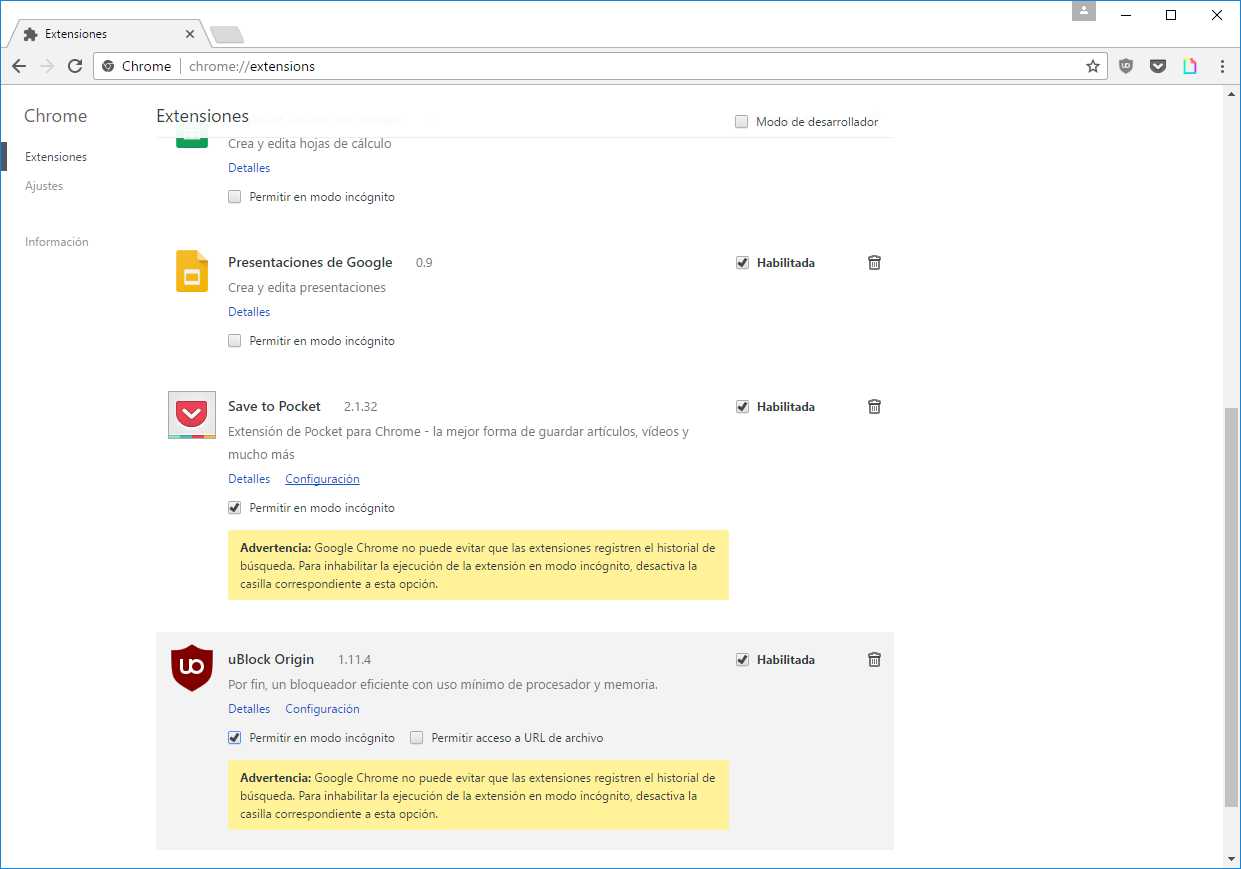Toggle Permitir acceso a URL de archivo
Screen dimensions: 1241x869
pyautogui.click(x=417, y=738)
